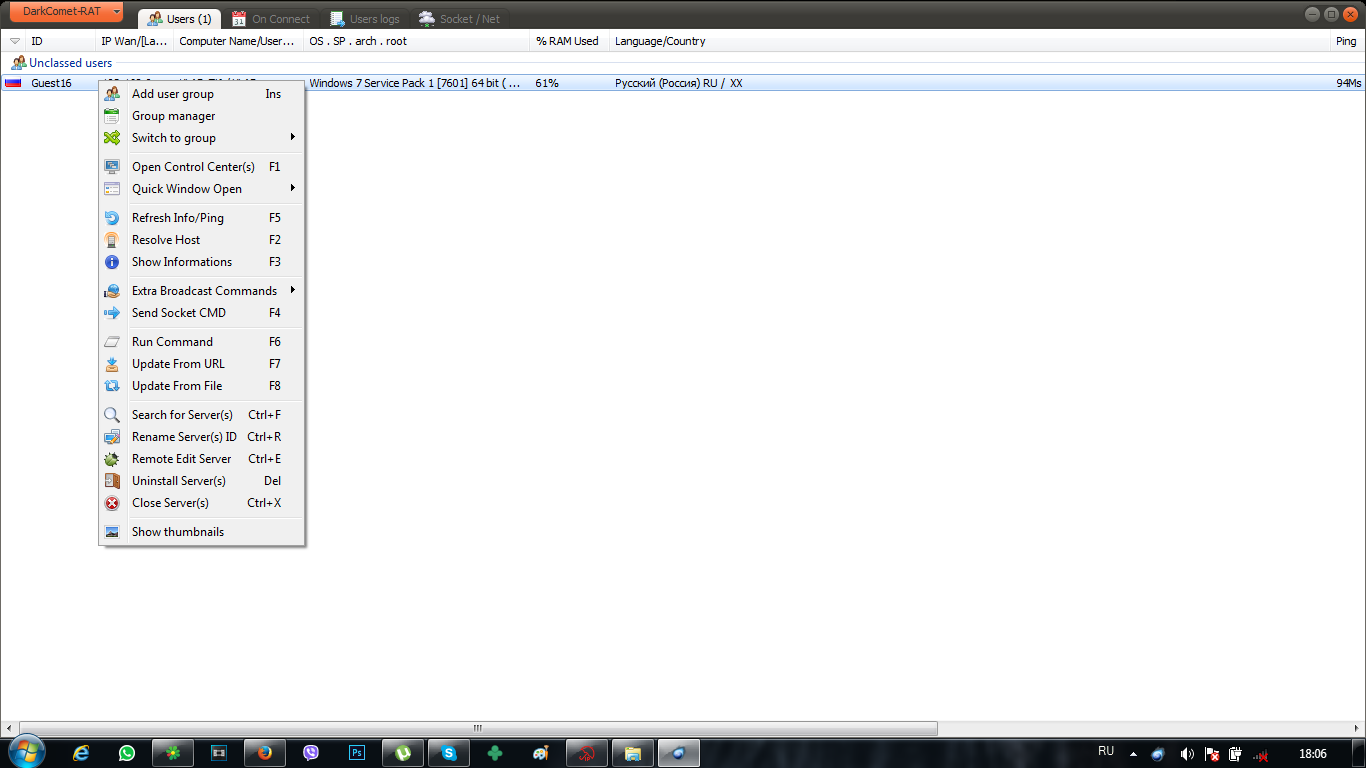Select the Guest16 user row
The image size is (1366, 768).
[683, 83]
